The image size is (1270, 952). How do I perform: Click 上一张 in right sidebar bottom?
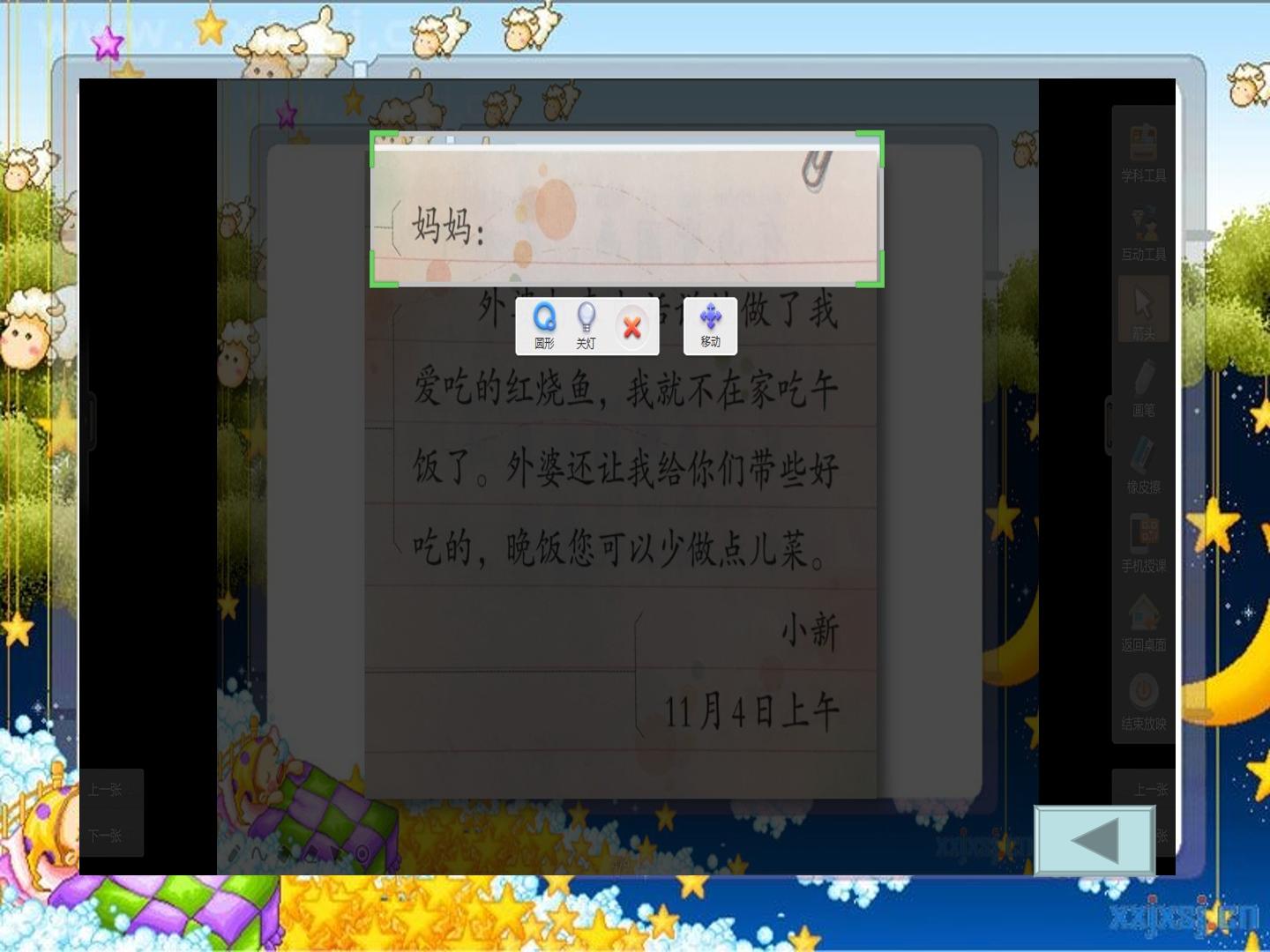click(x=1150, y=790)
